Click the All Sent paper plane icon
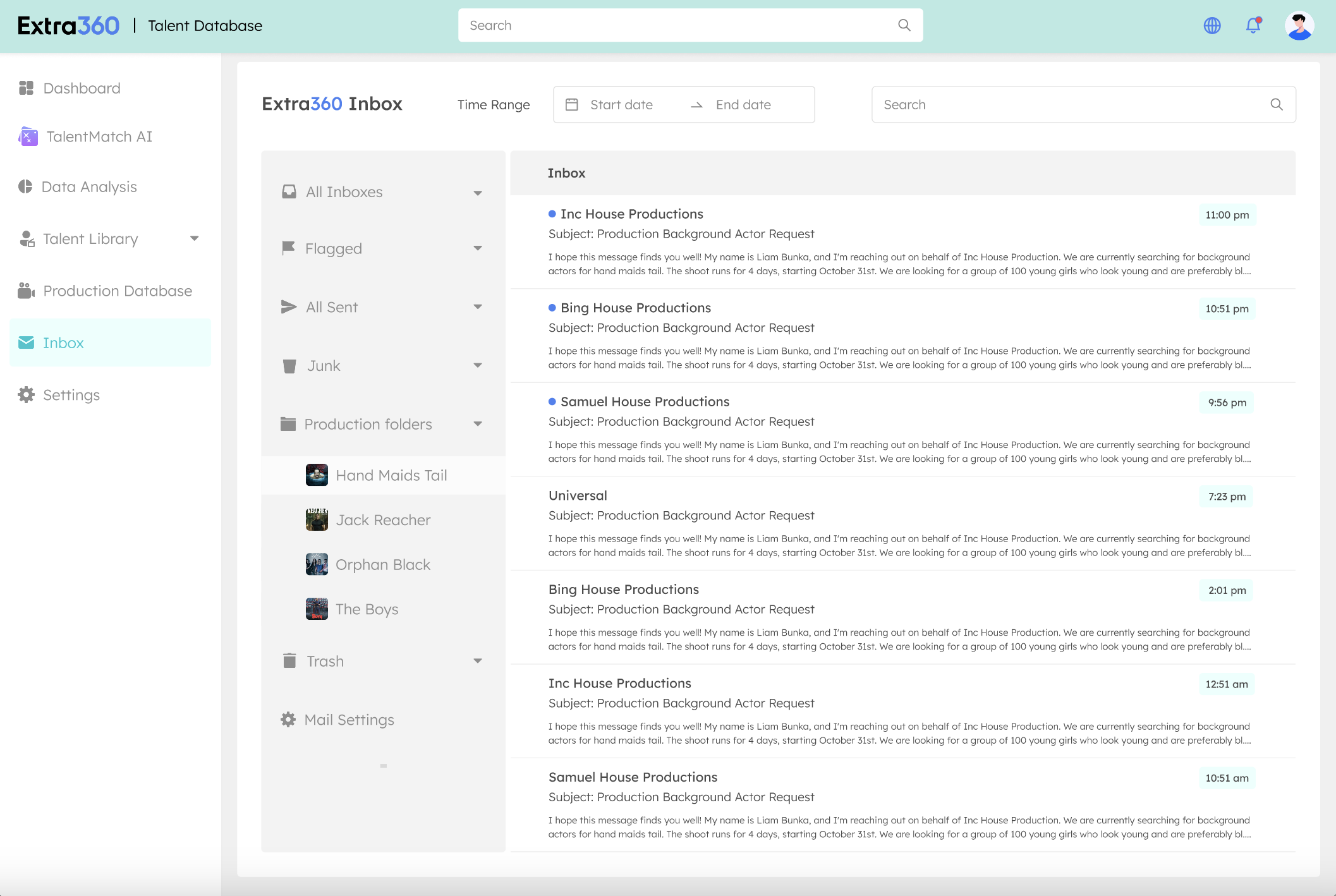Screen dimensions: 1336x896 coord(289,307)
